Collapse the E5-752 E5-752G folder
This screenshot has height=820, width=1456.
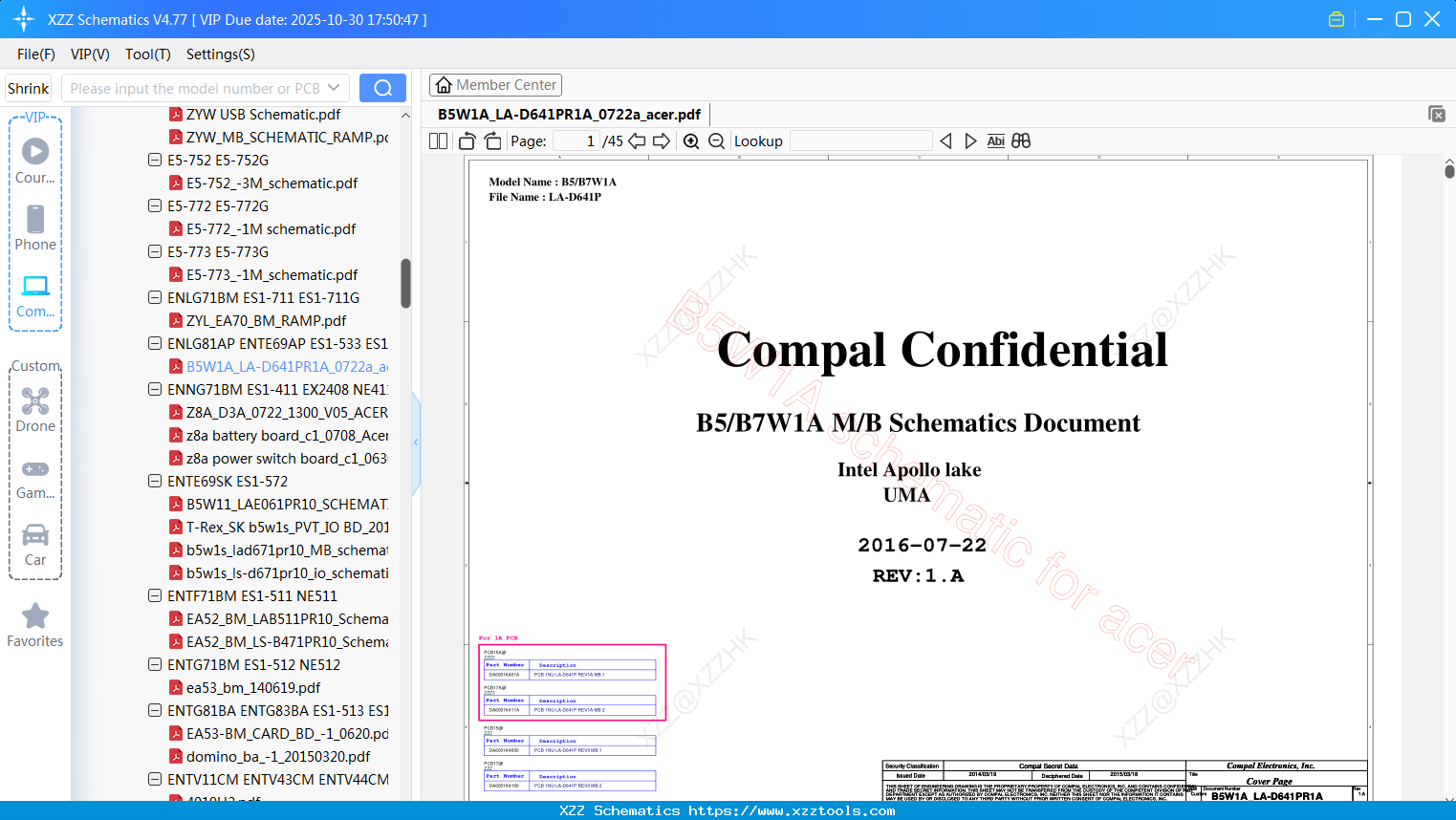click(x=154, y=160)
